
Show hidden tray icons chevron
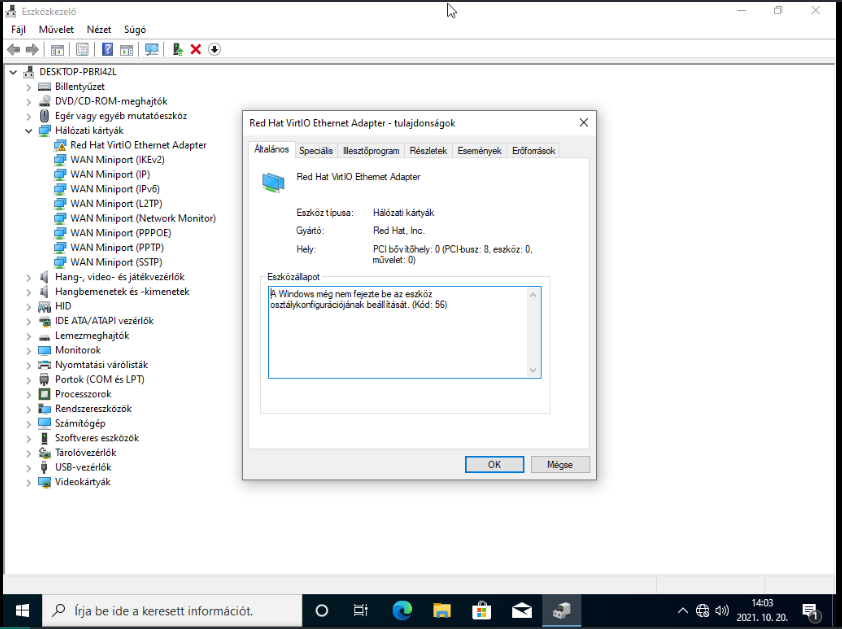[683, 611]
